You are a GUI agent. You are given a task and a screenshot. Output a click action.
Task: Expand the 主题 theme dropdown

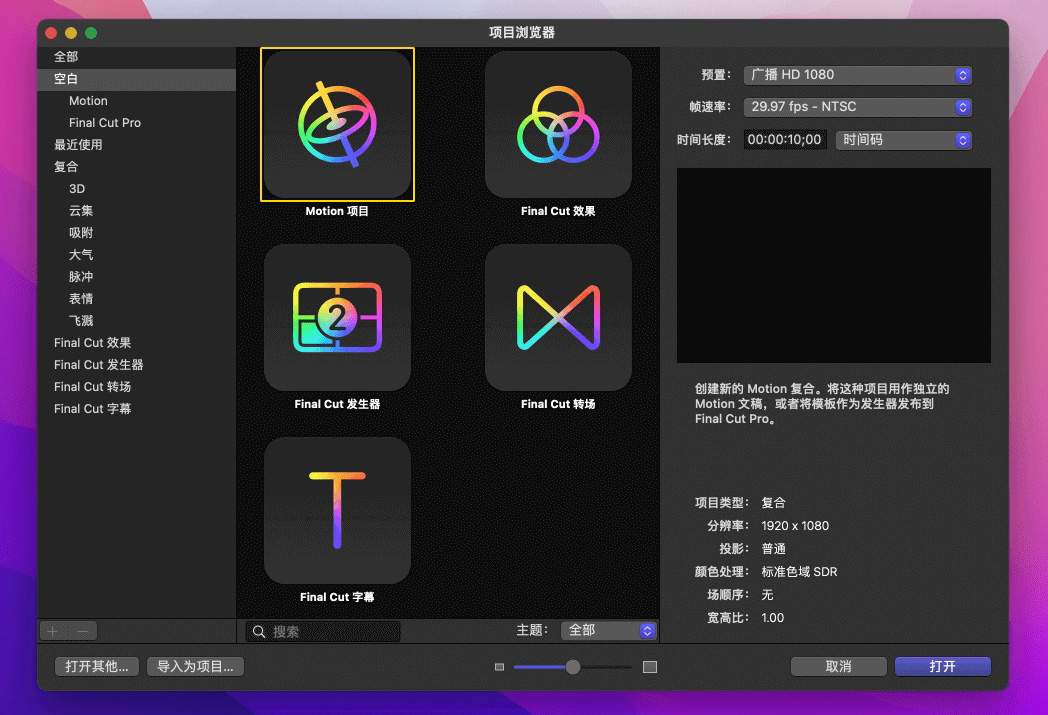608,630
